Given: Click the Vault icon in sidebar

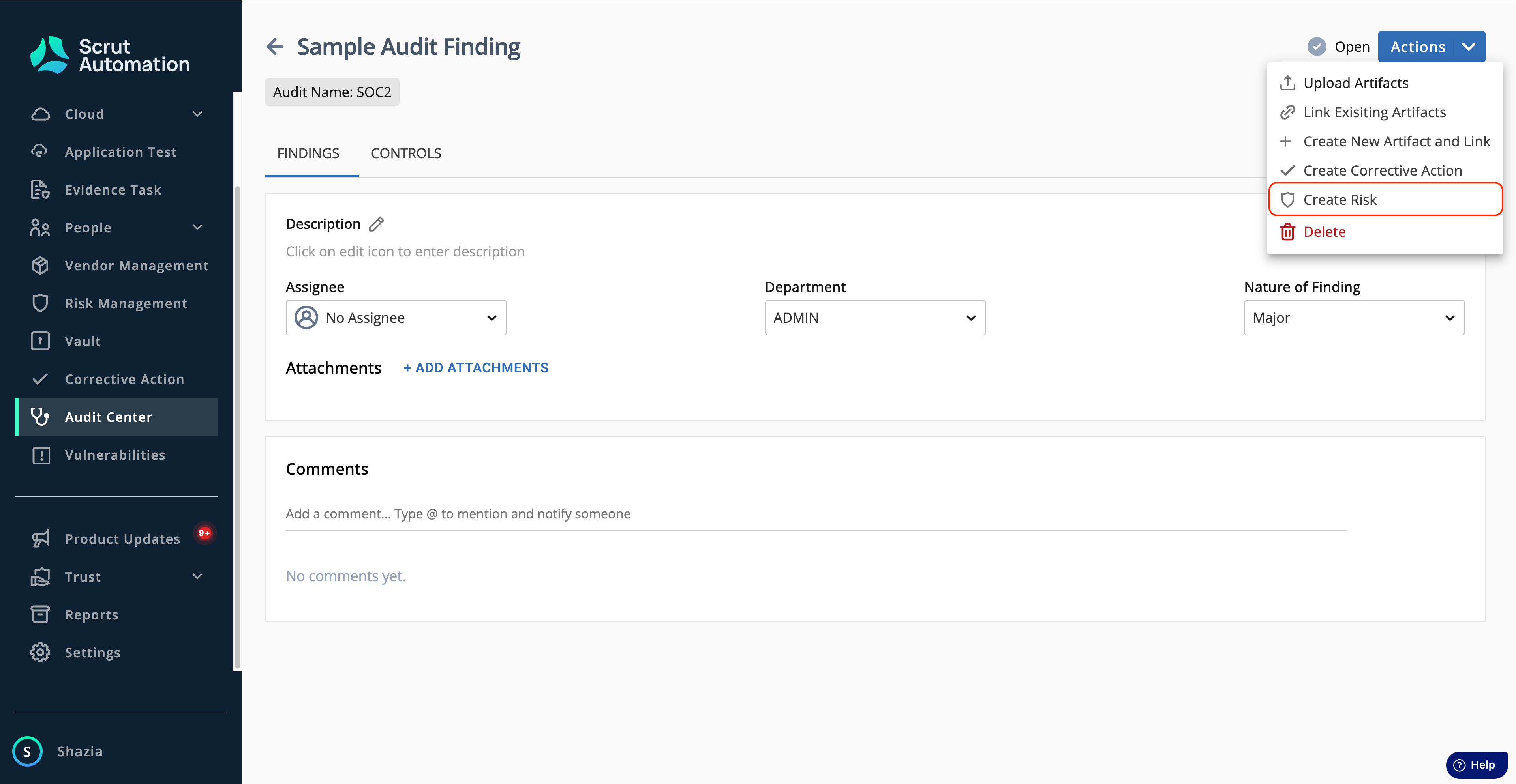Looking at the screenshot, I should pos(40,341).
